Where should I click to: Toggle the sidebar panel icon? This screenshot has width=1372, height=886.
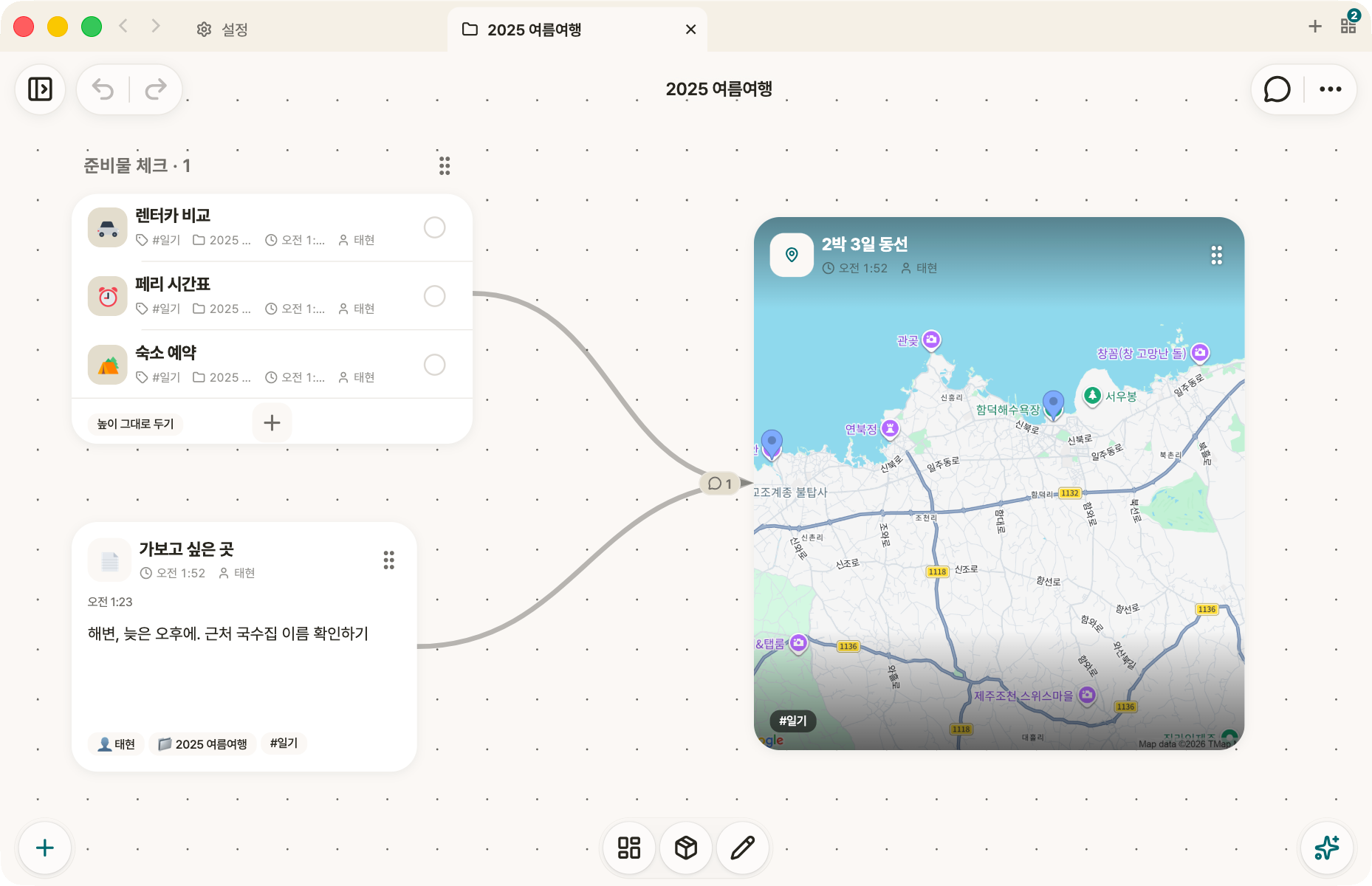click(40, 89)
